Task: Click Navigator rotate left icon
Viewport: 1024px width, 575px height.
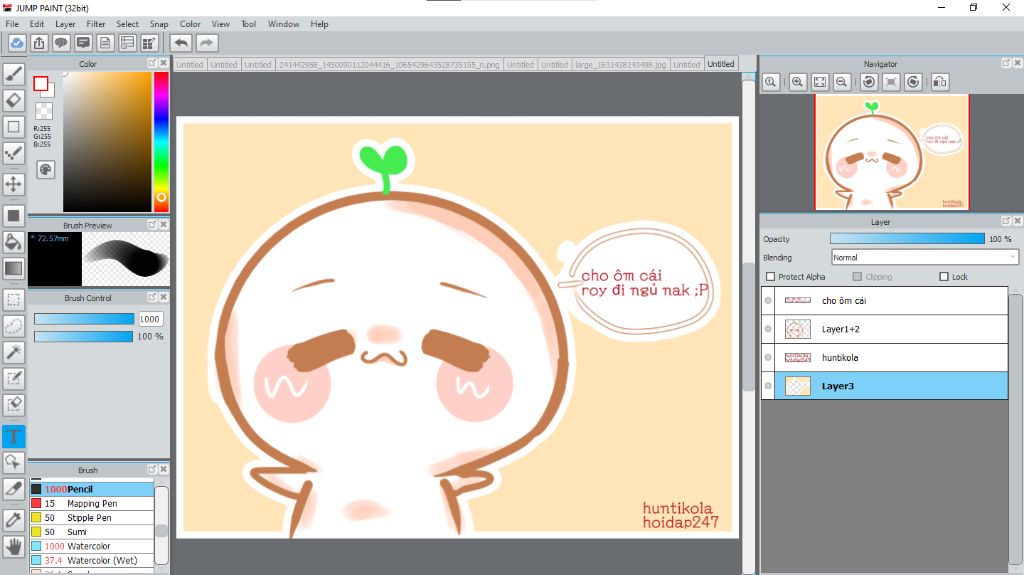Action: (869, 82)
